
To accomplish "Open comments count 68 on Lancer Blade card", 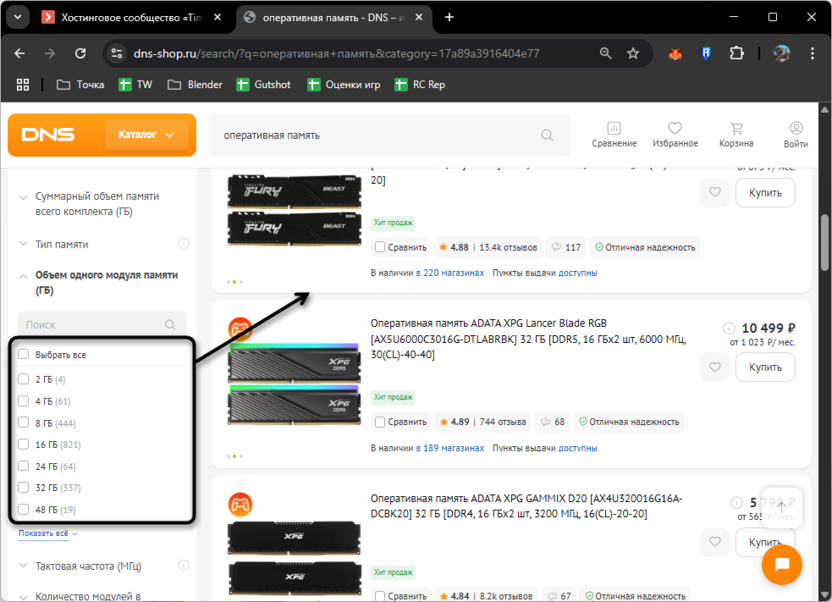I will pyautogui.click(x=552, y=422).
